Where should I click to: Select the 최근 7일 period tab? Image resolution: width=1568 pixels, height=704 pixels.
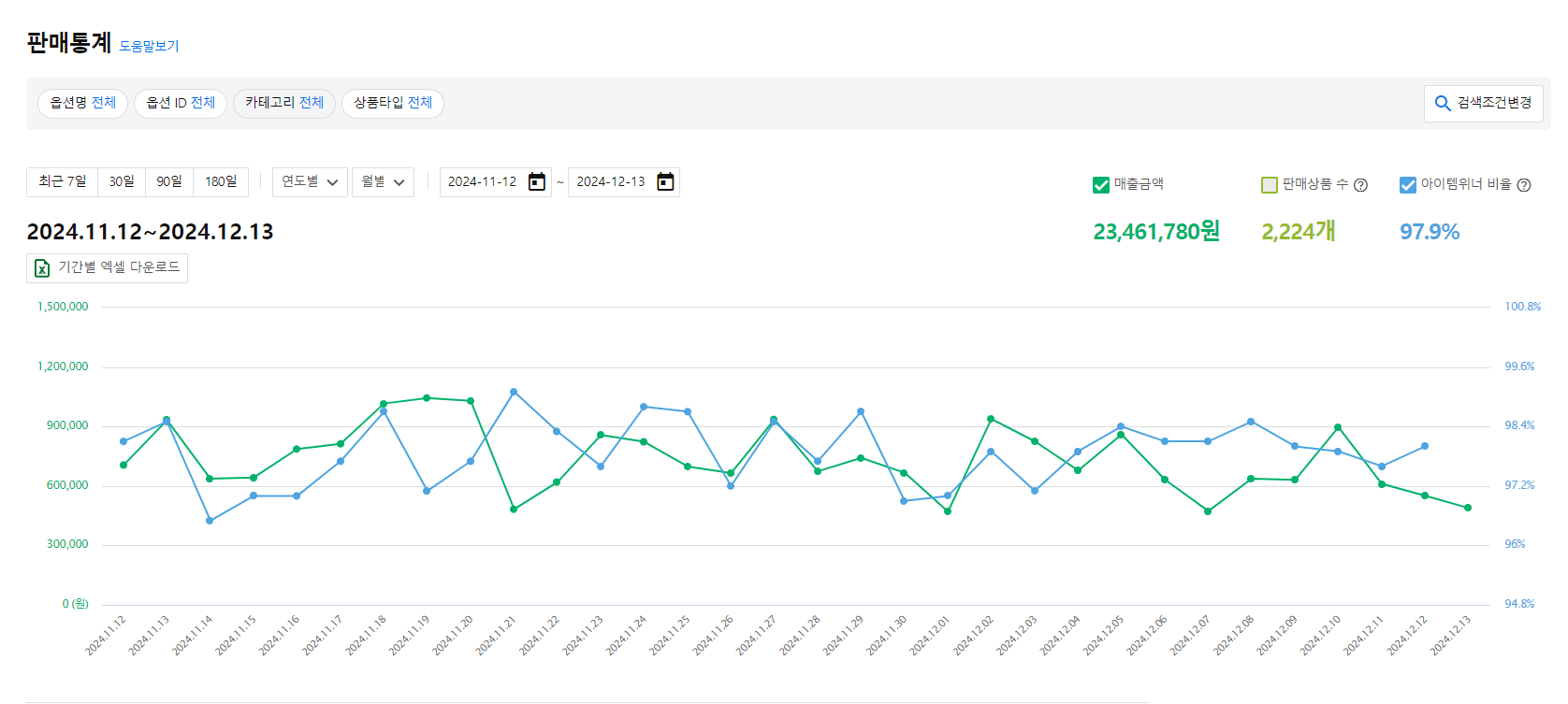[63, 181]
